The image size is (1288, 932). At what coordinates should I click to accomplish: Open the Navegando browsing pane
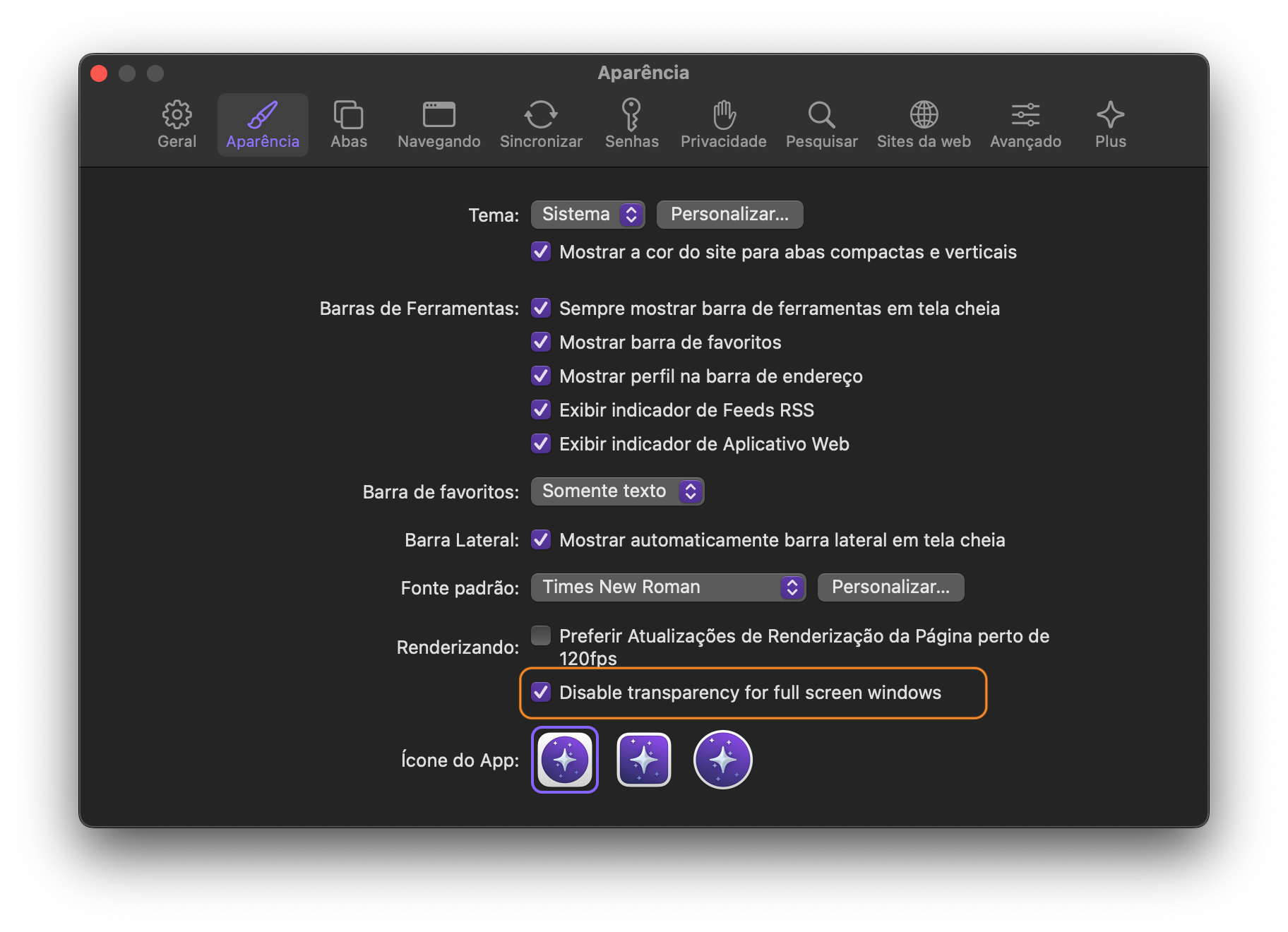(439, 125)
